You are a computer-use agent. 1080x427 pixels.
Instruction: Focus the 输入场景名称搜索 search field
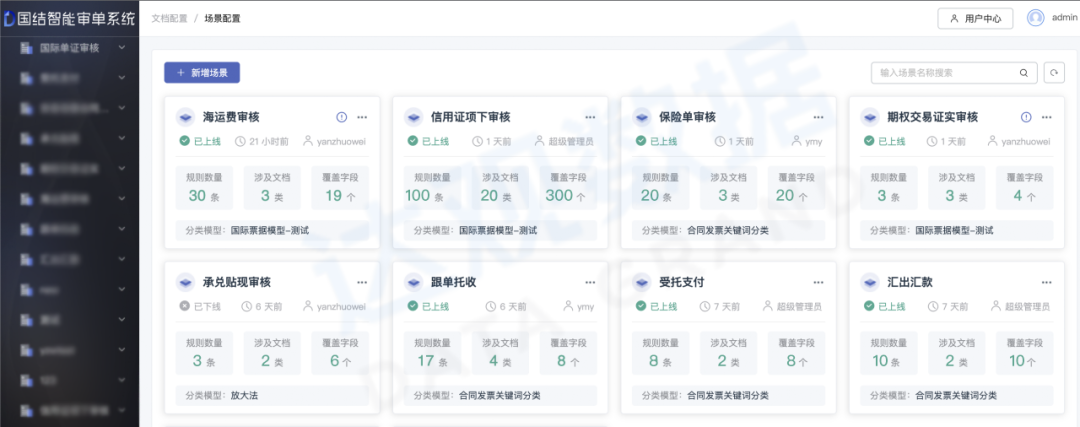[954, 72]
